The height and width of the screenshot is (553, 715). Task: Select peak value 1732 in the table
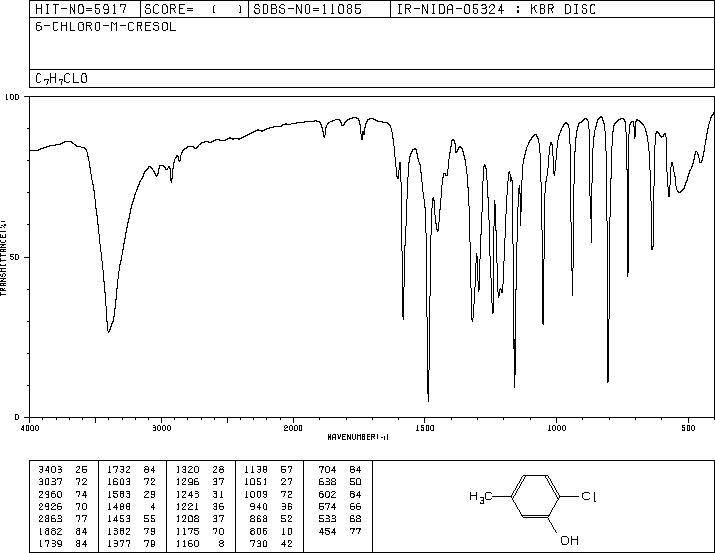(119, 470)
